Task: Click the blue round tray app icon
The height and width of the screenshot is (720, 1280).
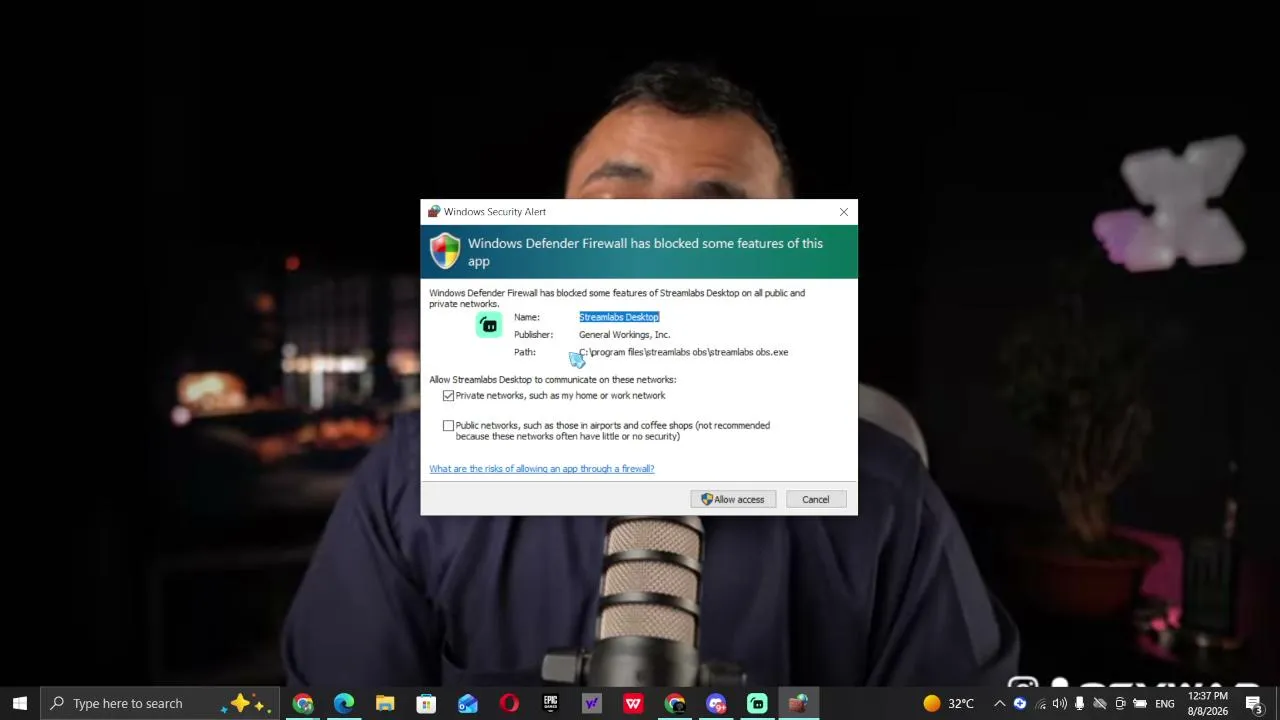Action: pos(1020,703)
